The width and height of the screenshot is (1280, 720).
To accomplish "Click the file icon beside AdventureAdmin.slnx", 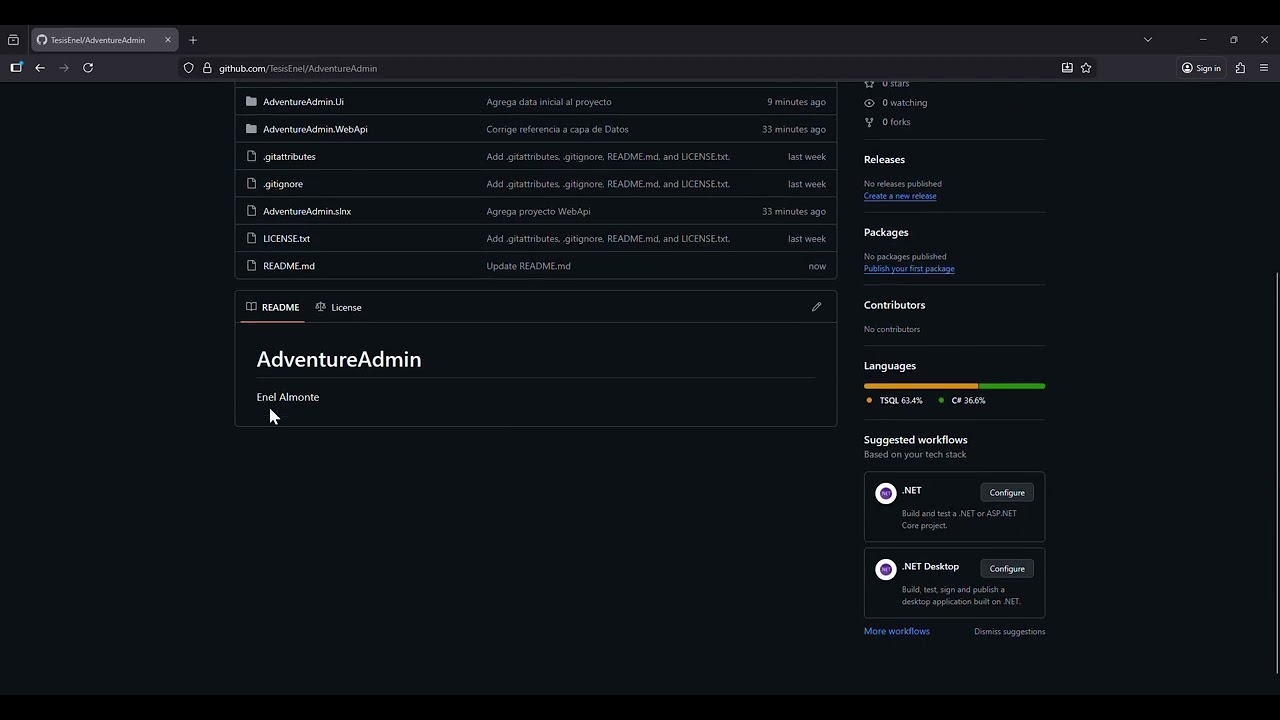I will (x=252, y=211).
